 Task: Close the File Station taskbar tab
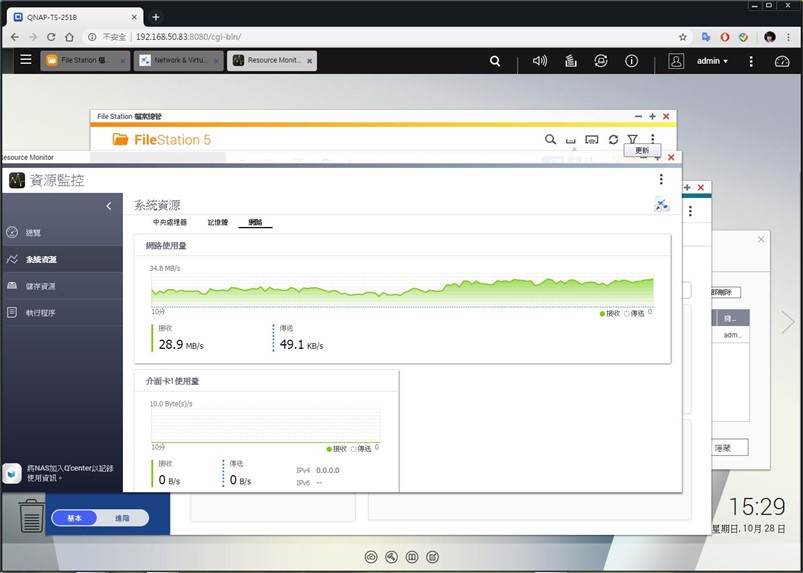click(x=123, y=61)
